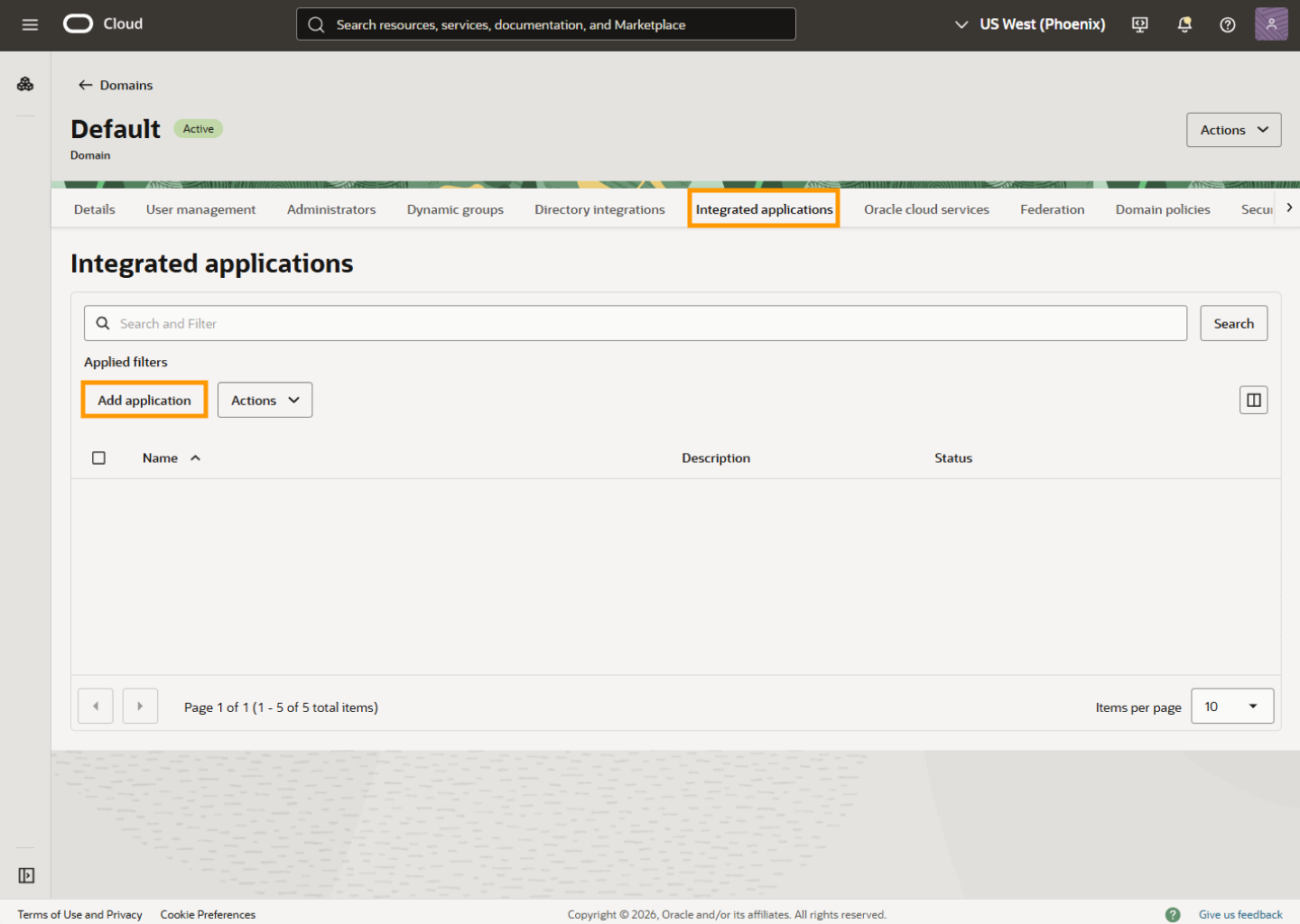Open Cloud Shell developer tools icon
Image resolution: width=1300 pixels, height=924 pixels.
tap(1140, 24)
